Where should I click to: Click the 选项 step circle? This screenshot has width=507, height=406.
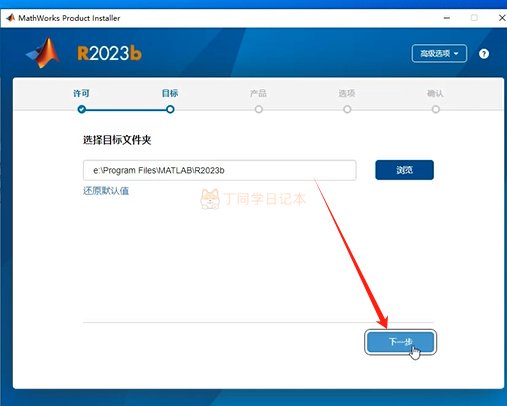[347, 109]
